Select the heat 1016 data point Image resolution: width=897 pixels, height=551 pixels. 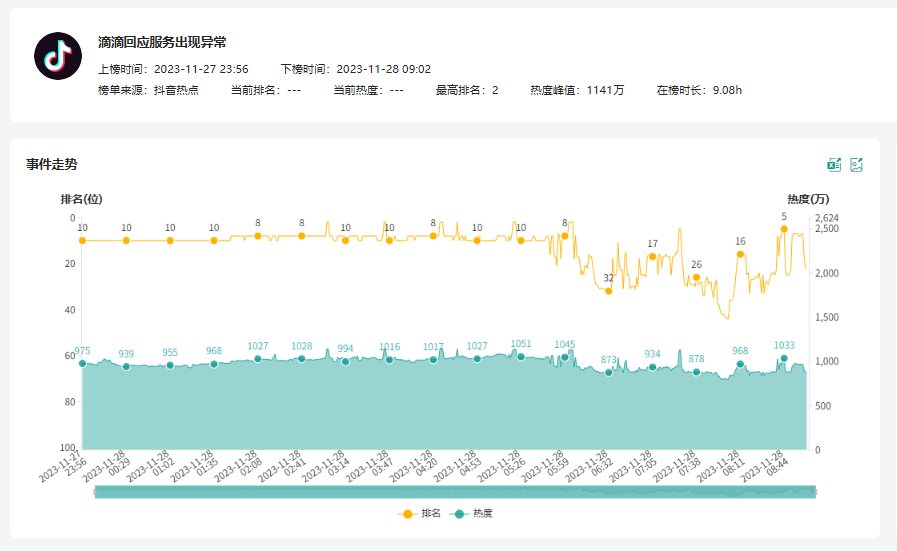[390, 360]
